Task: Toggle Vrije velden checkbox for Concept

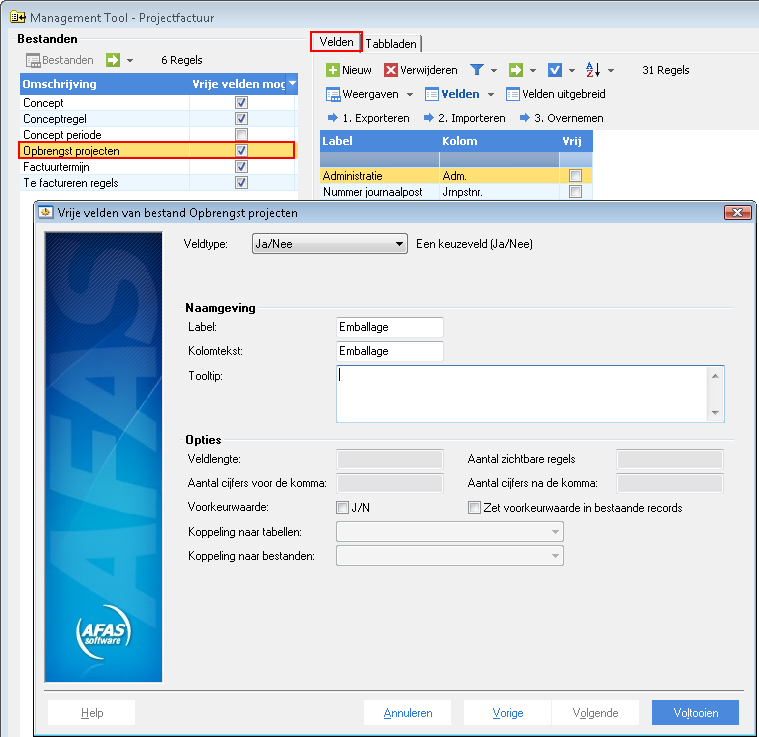Action: 241,103
